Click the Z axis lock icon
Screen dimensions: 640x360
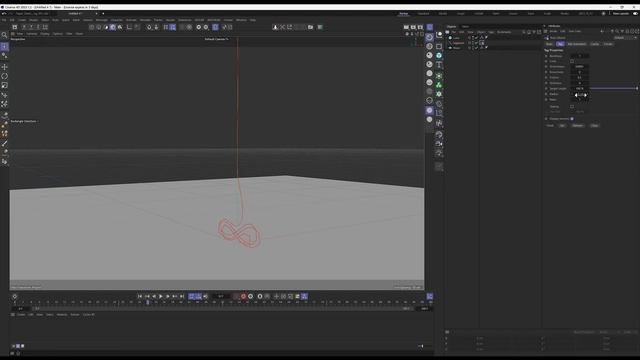coord(38,27)
